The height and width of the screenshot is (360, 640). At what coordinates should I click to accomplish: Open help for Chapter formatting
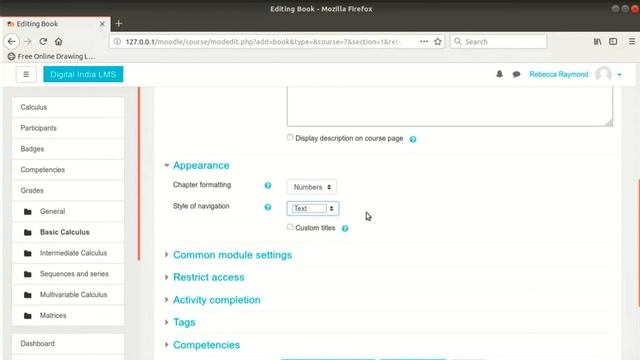point(268,185)
